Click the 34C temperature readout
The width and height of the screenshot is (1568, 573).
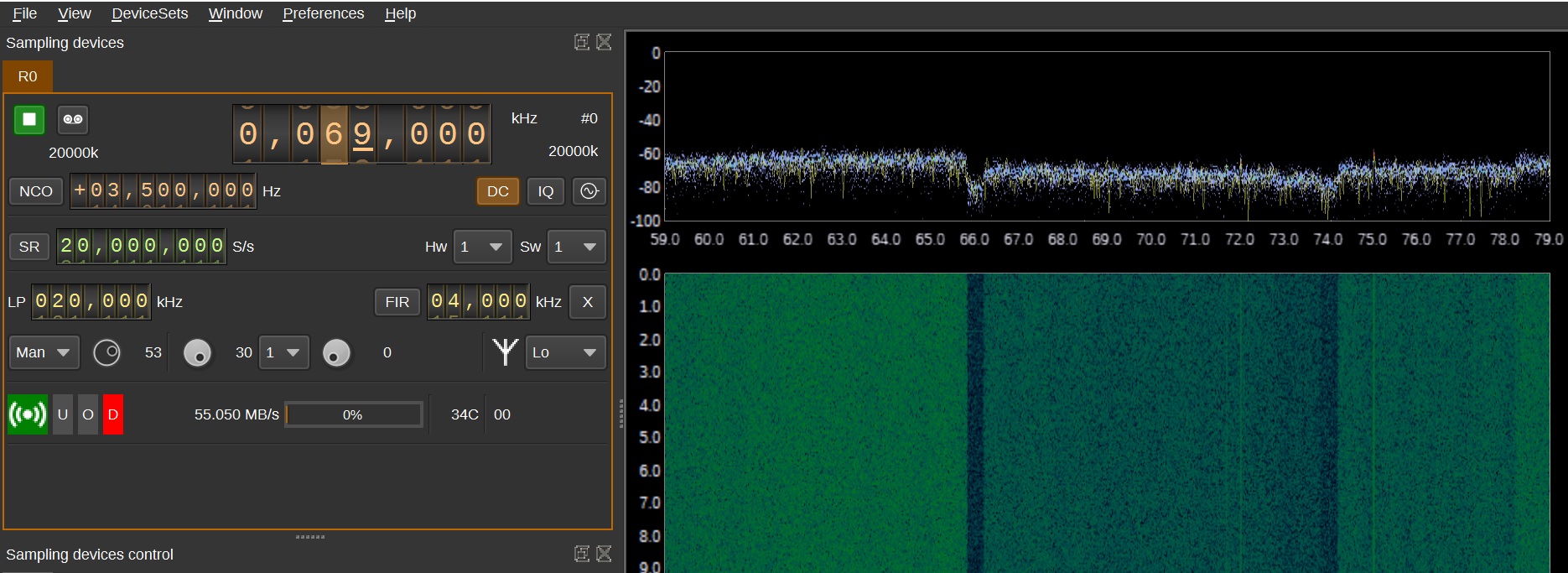[465, 414]
